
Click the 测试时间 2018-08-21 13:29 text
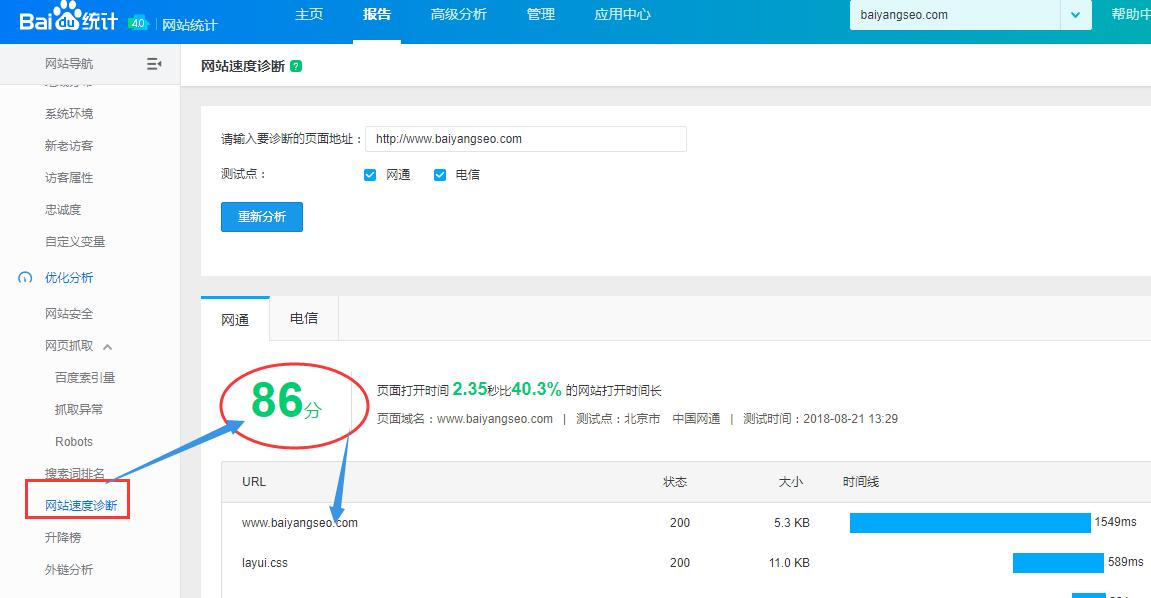[821, 419]
